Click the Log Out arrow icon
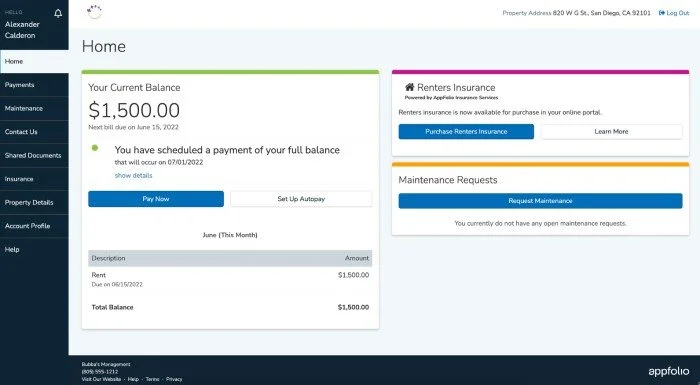This screenshot has width=700, height=385. 662,13
